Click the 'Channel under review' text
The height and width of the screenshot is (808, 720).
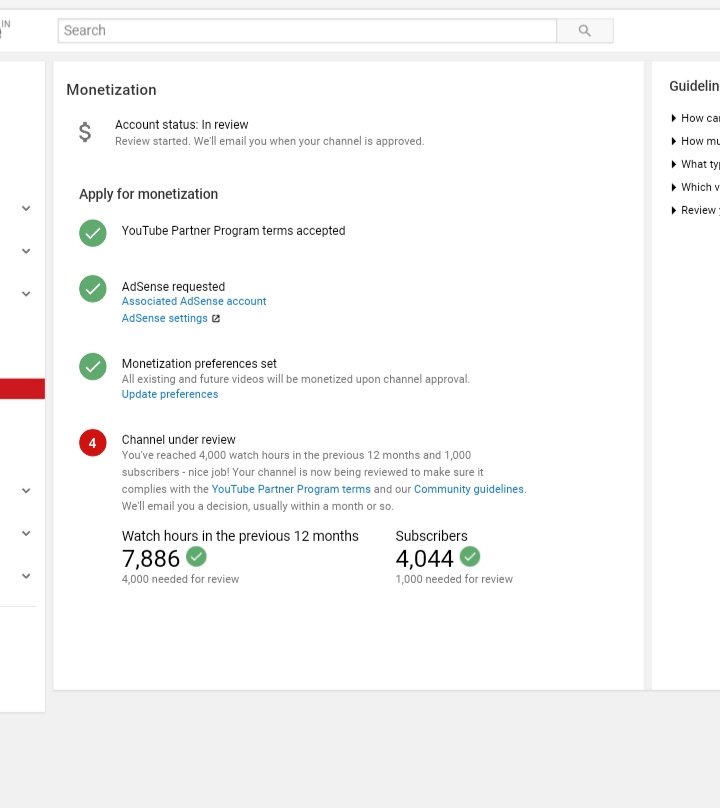coord(178,440)
